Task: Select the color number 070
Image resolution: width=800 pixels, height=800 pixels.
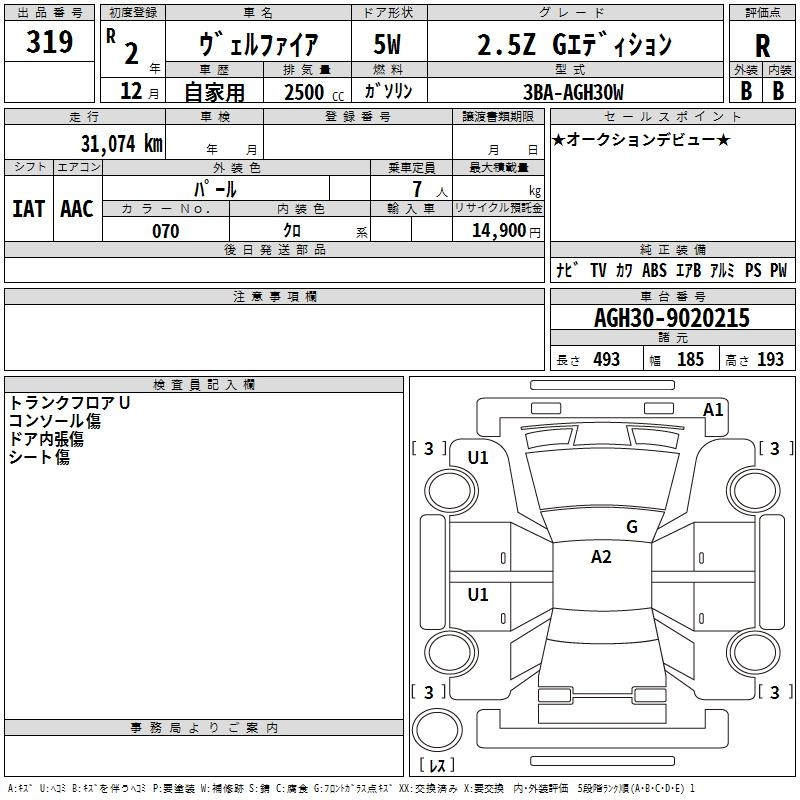Action: (x=166, y=231)
